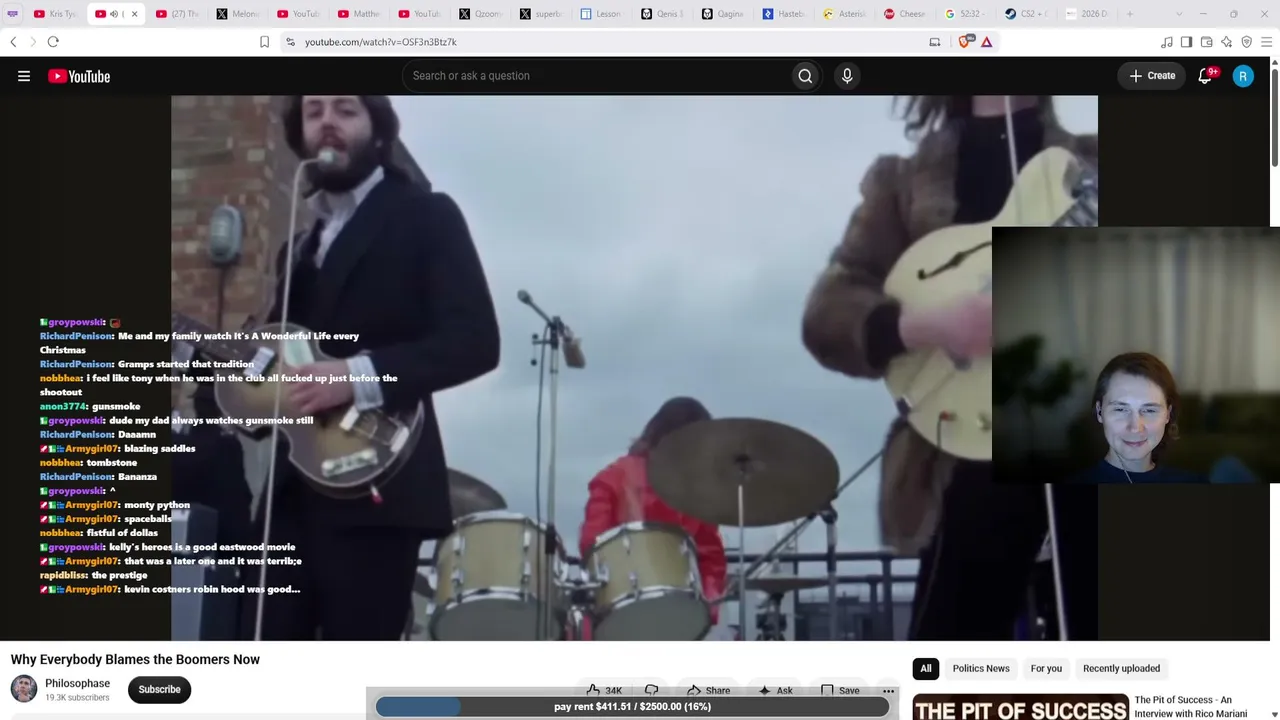
Task: Click the Ask button
Action: pos(775,690)
